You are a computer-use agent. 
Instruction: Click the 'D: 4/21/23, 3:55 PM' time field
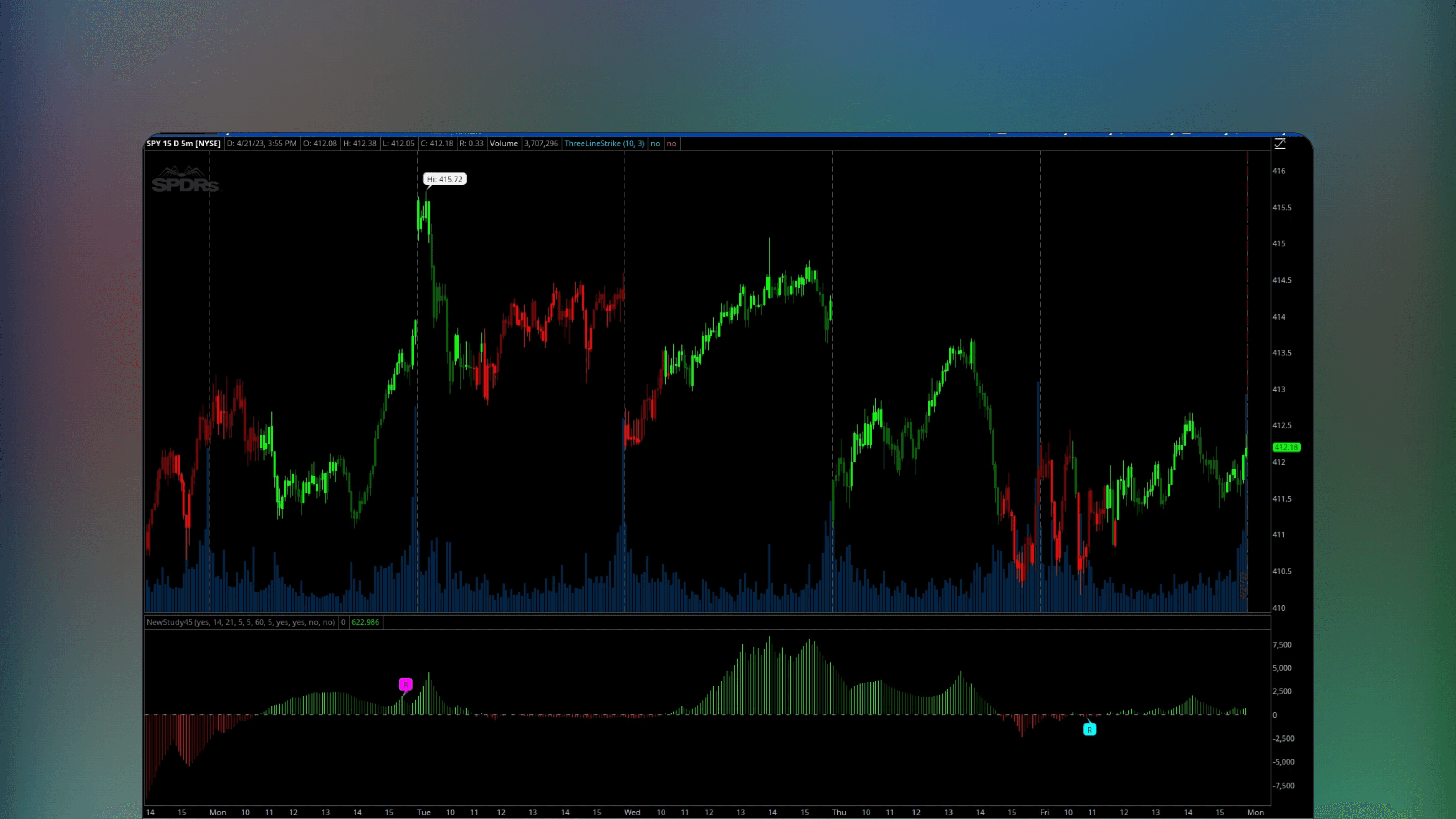click(262, 144)
